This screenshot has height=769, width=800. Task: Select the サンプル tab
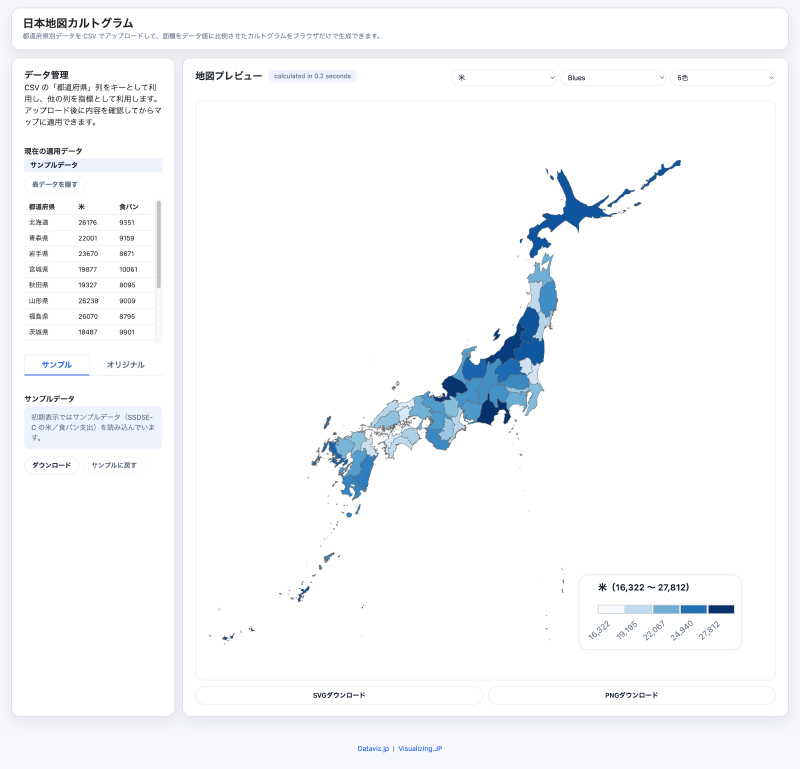[x=56, y=365]
